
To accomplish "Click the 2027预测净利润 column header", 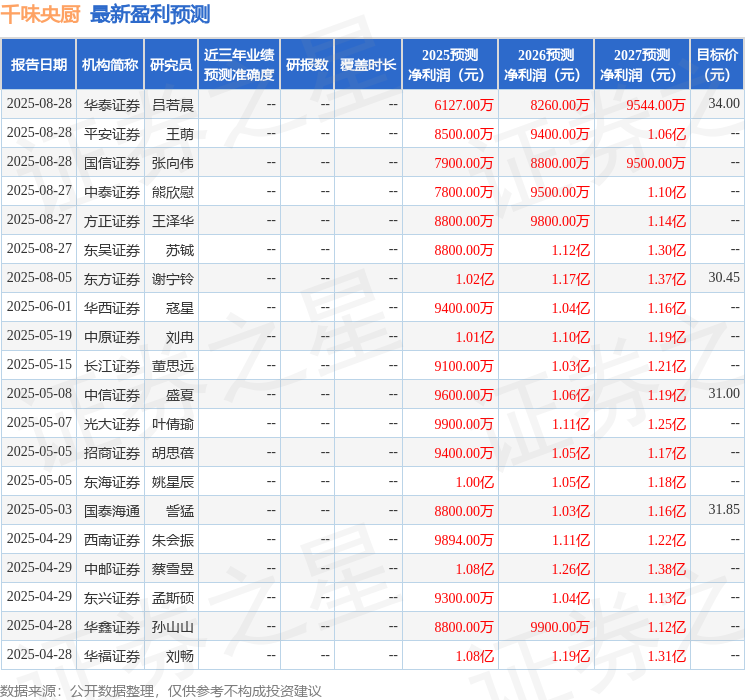I will [642, 65].
